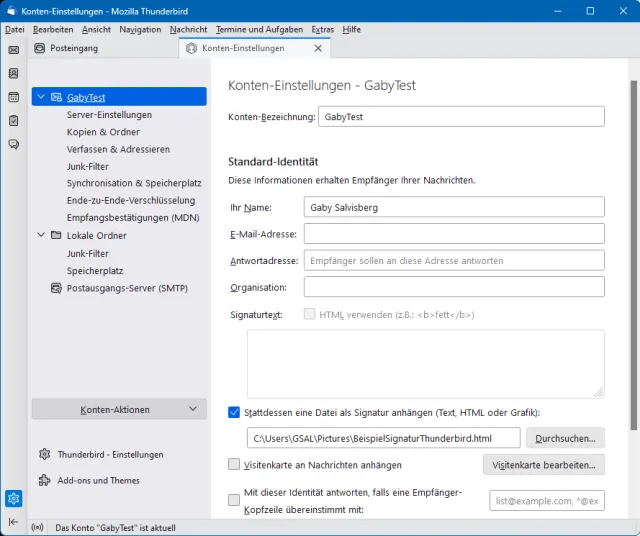Open the Tasks sidebar icon
The height and width of the screenshot is (536, 640).
coord(13,121)
